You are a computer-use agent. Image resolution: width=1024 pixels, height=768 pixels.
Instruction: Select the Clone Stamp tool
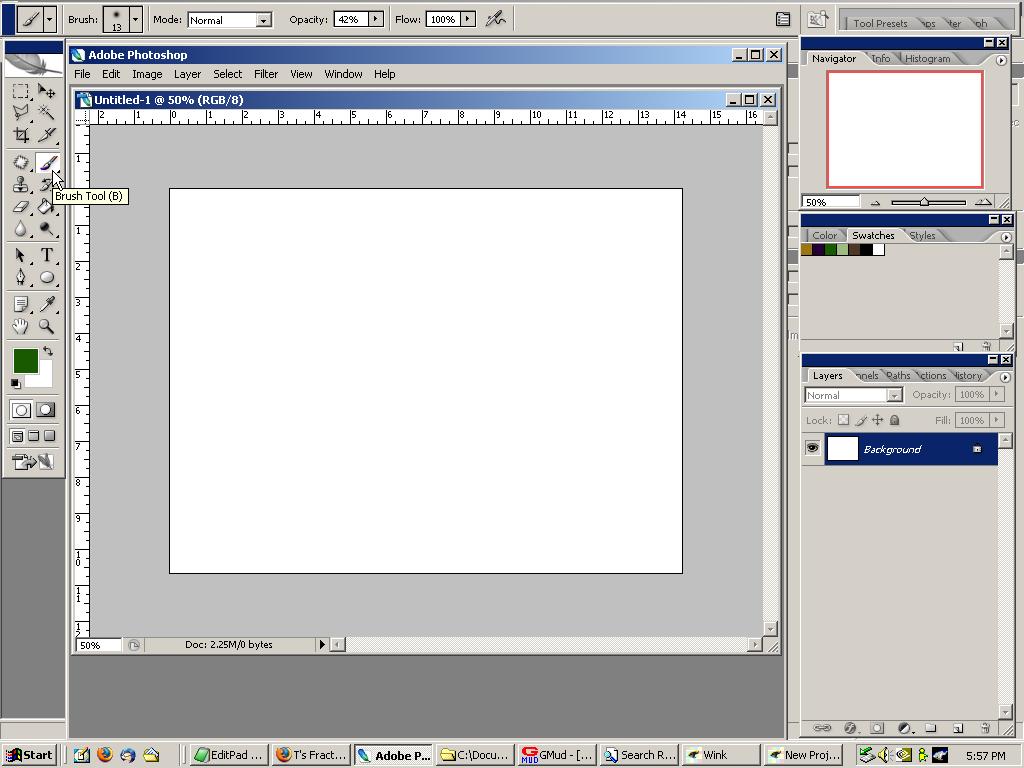[20, 184]
